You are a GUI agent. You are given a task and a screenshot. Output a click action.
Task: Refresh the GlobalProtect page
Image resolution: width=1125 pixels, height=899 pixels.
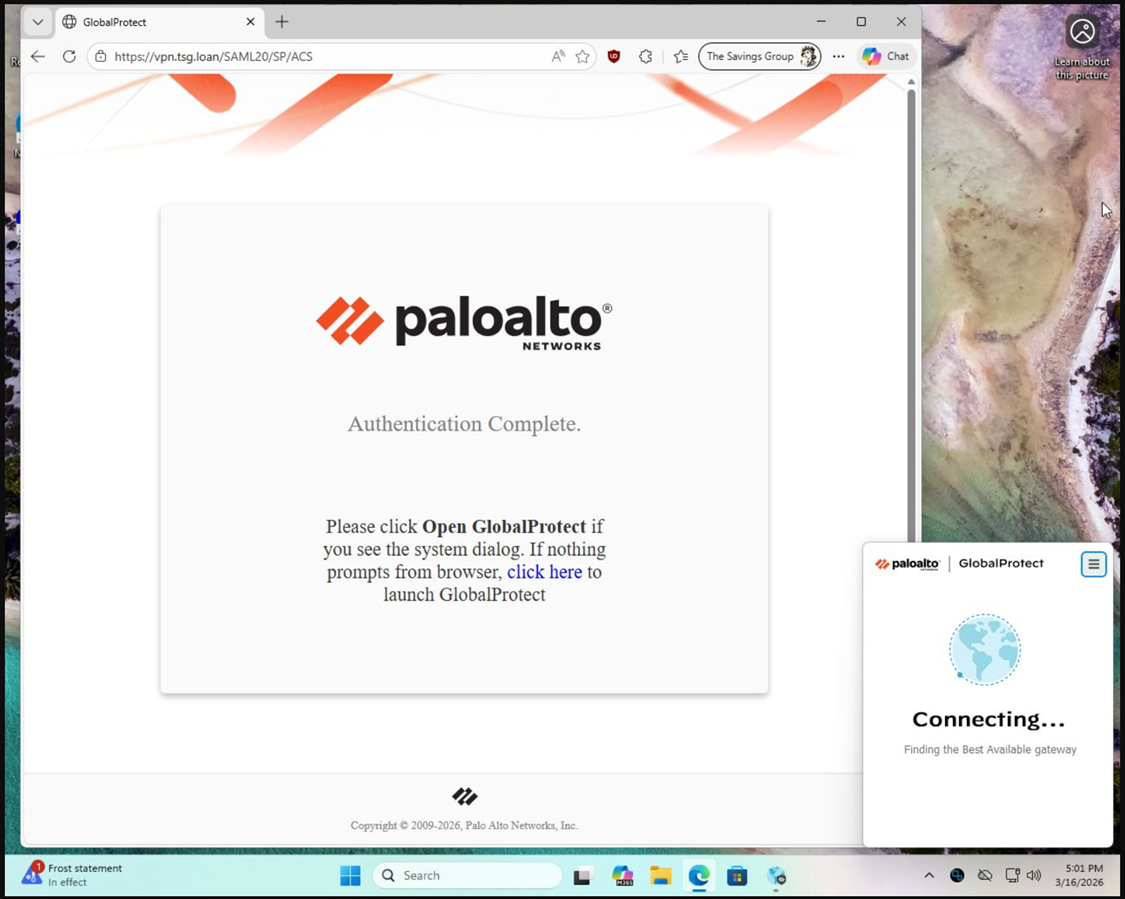point(69,57)
